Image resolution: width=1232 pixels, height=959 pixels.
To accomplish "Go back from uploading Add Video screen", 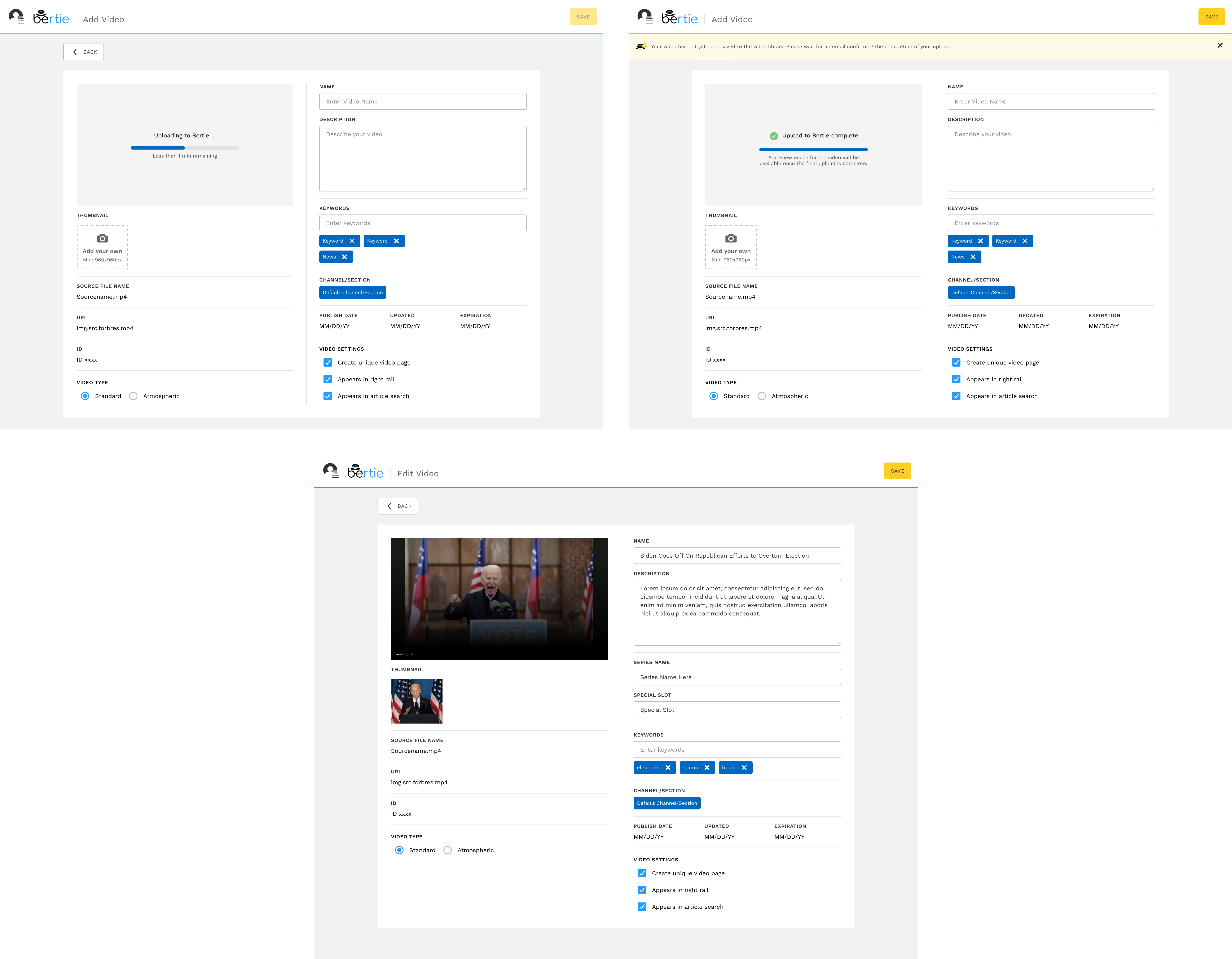I will (x=83, y=52).
